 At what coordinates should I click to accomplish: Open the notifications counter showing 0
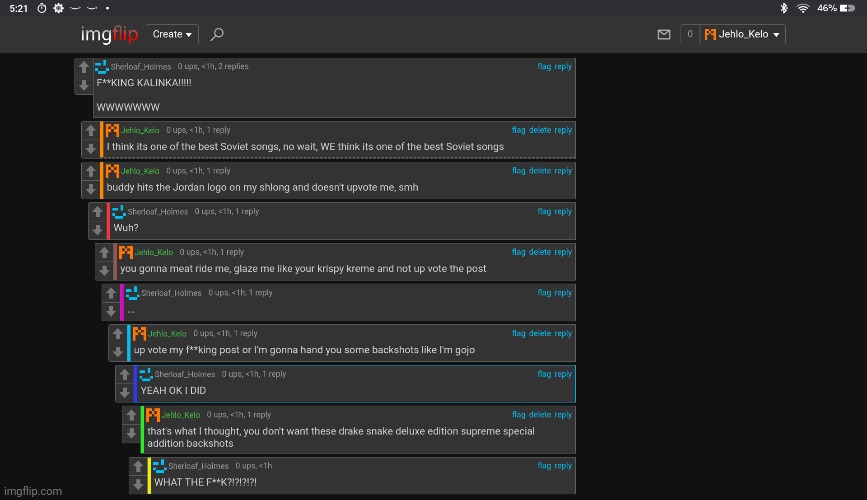(x=689, y=34)
